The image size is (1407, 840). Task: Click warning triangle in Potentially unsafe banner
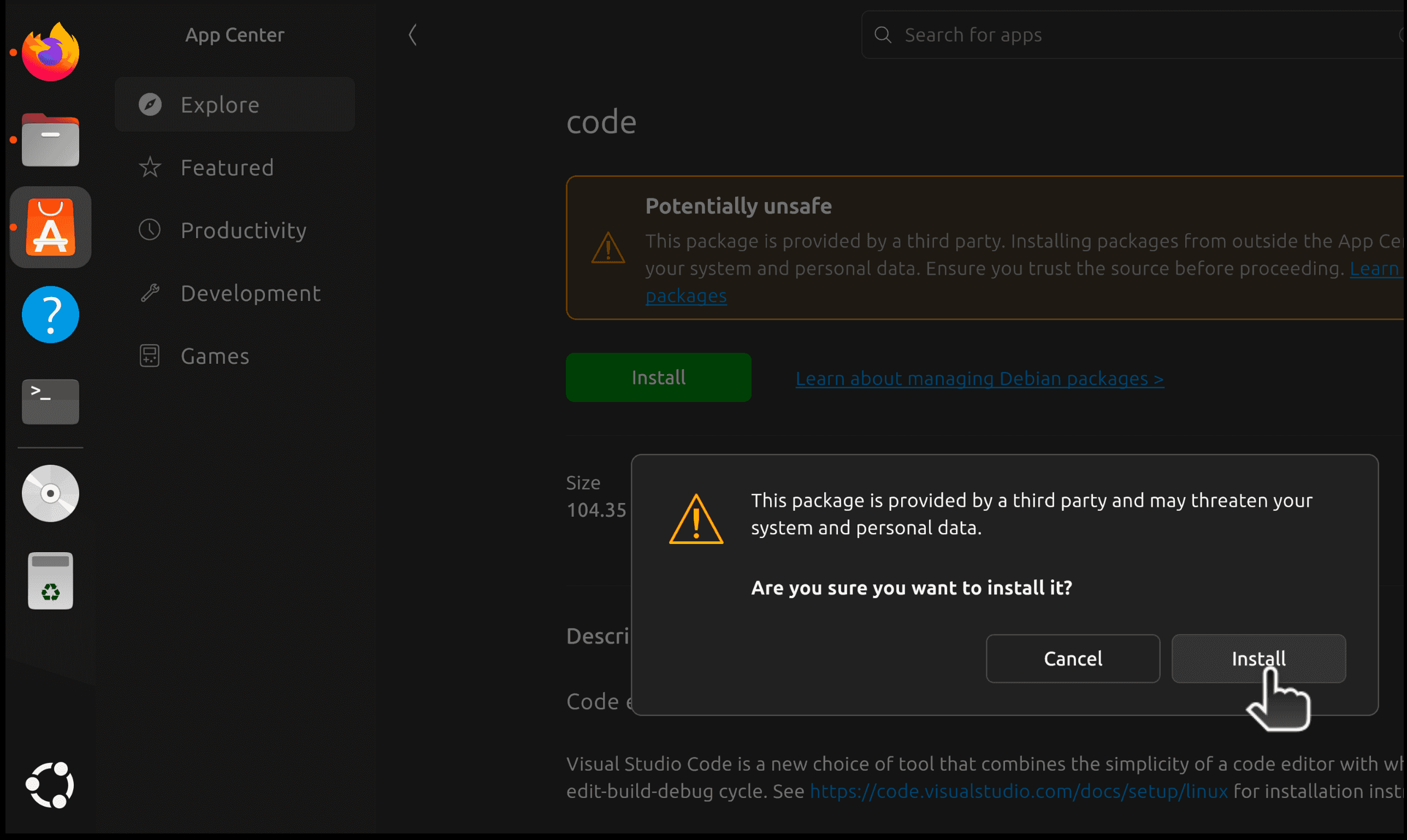click(x=608, y=248)
